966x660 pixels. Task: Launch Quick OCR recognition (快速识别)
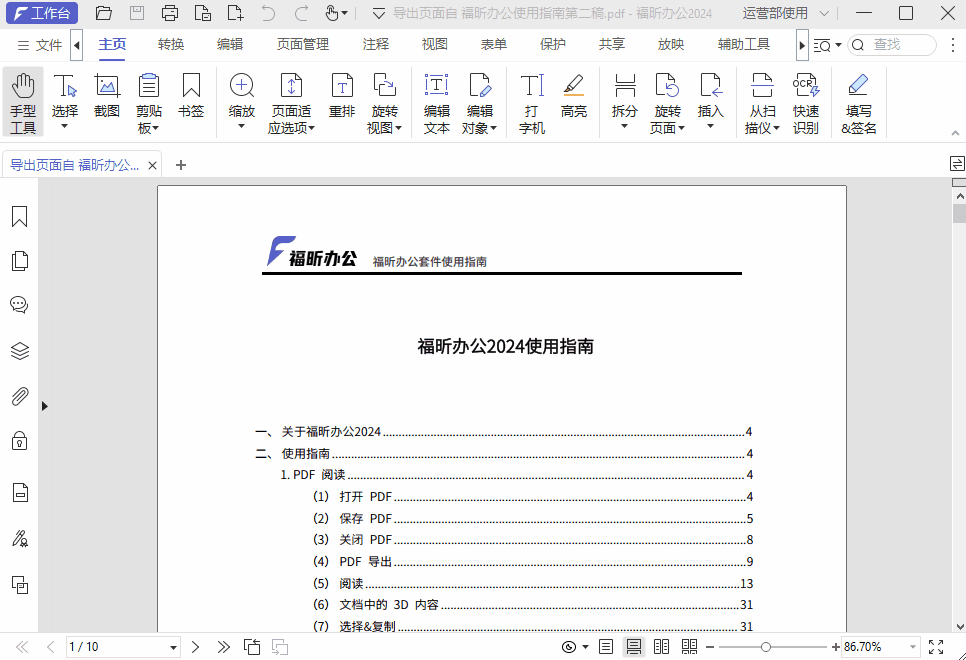coord(806,99)
